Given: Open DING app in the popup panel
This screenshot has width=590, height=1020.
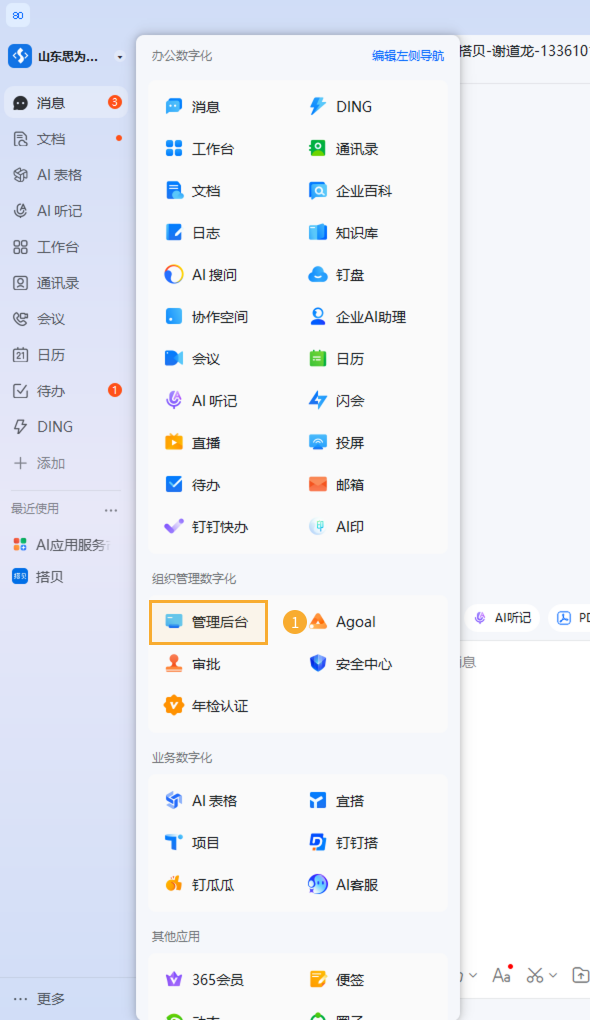Looking at the screenshot, I should pos(340,107).
